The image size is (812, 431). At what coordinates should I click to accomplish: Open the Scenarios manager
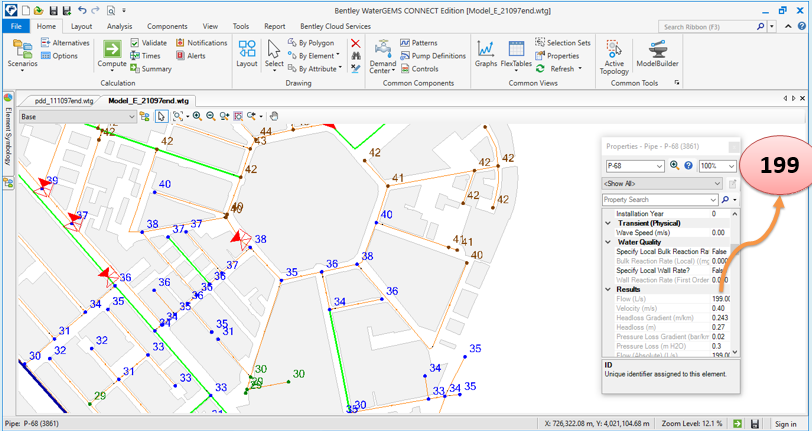coord(22,54)
